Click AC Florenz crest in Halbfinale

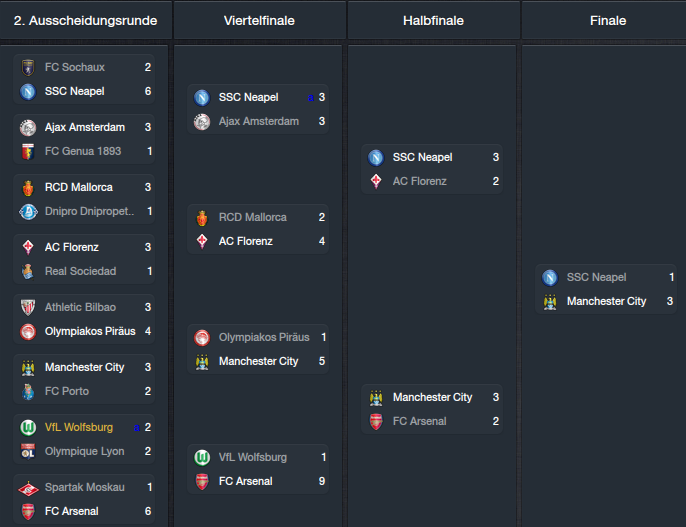[376, 181]
